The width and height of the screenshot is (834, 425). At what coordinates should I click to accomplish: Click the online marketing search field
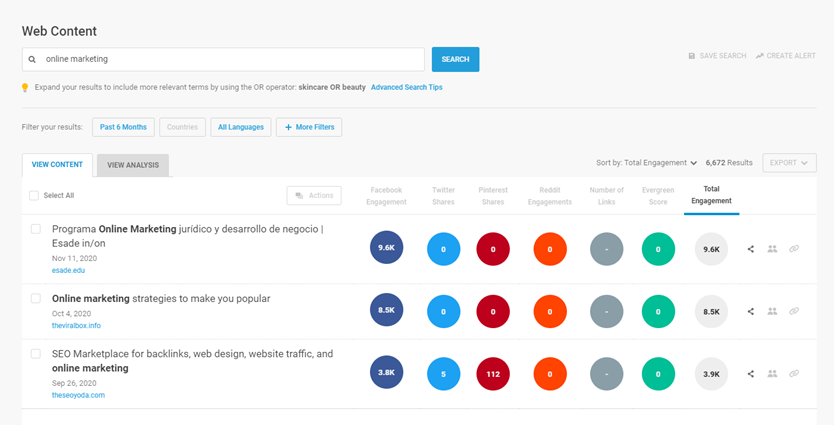[223, 59]
